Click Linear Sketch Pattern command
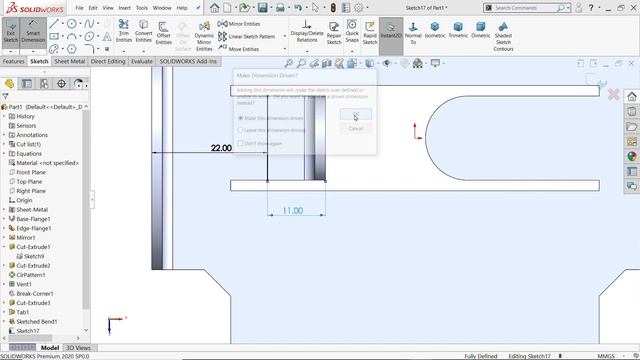 247,36
